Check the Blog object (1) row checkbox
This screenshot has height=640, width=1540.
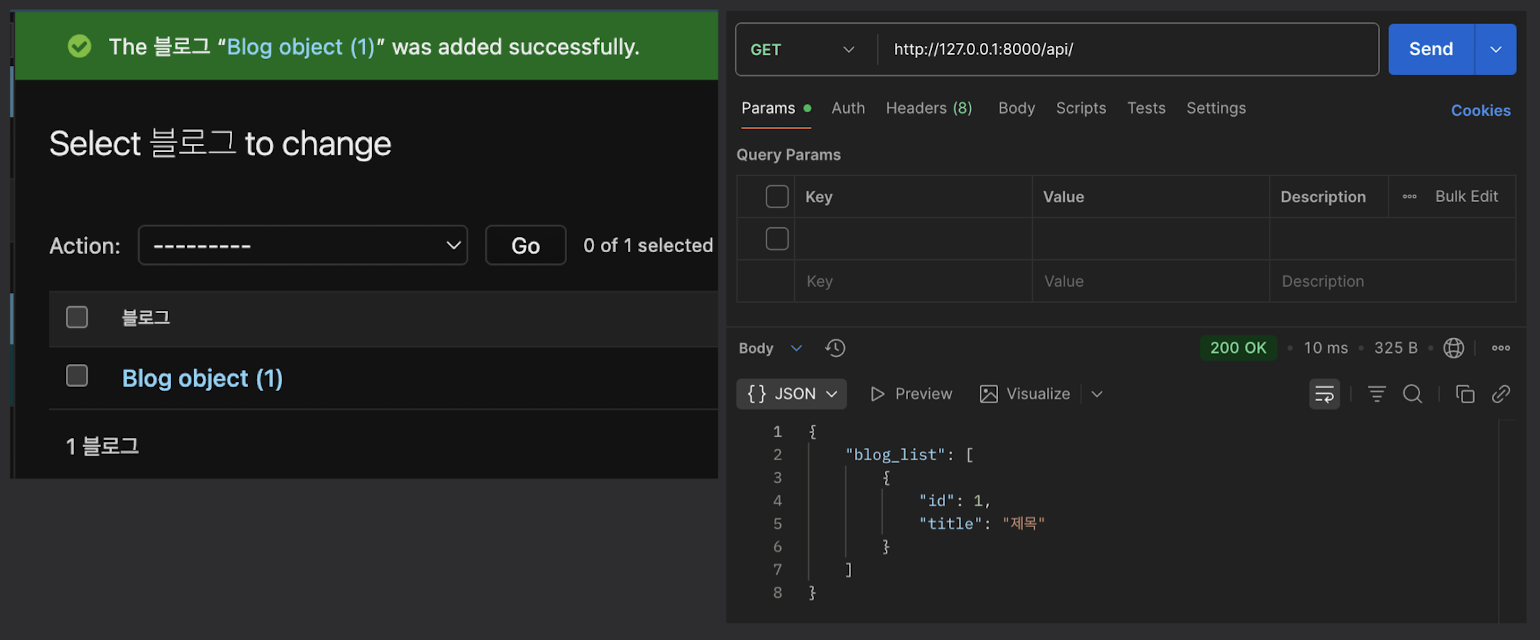click(77, 376)
